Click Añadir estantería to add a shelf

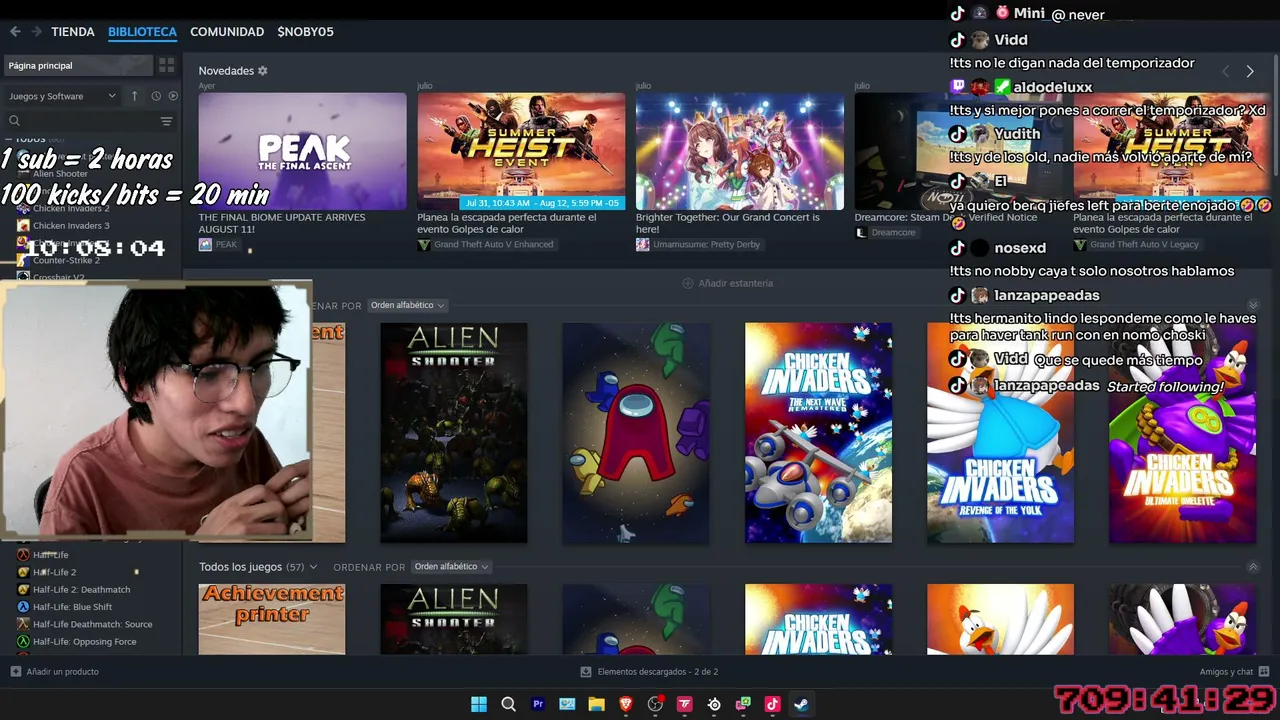[727, 283]
